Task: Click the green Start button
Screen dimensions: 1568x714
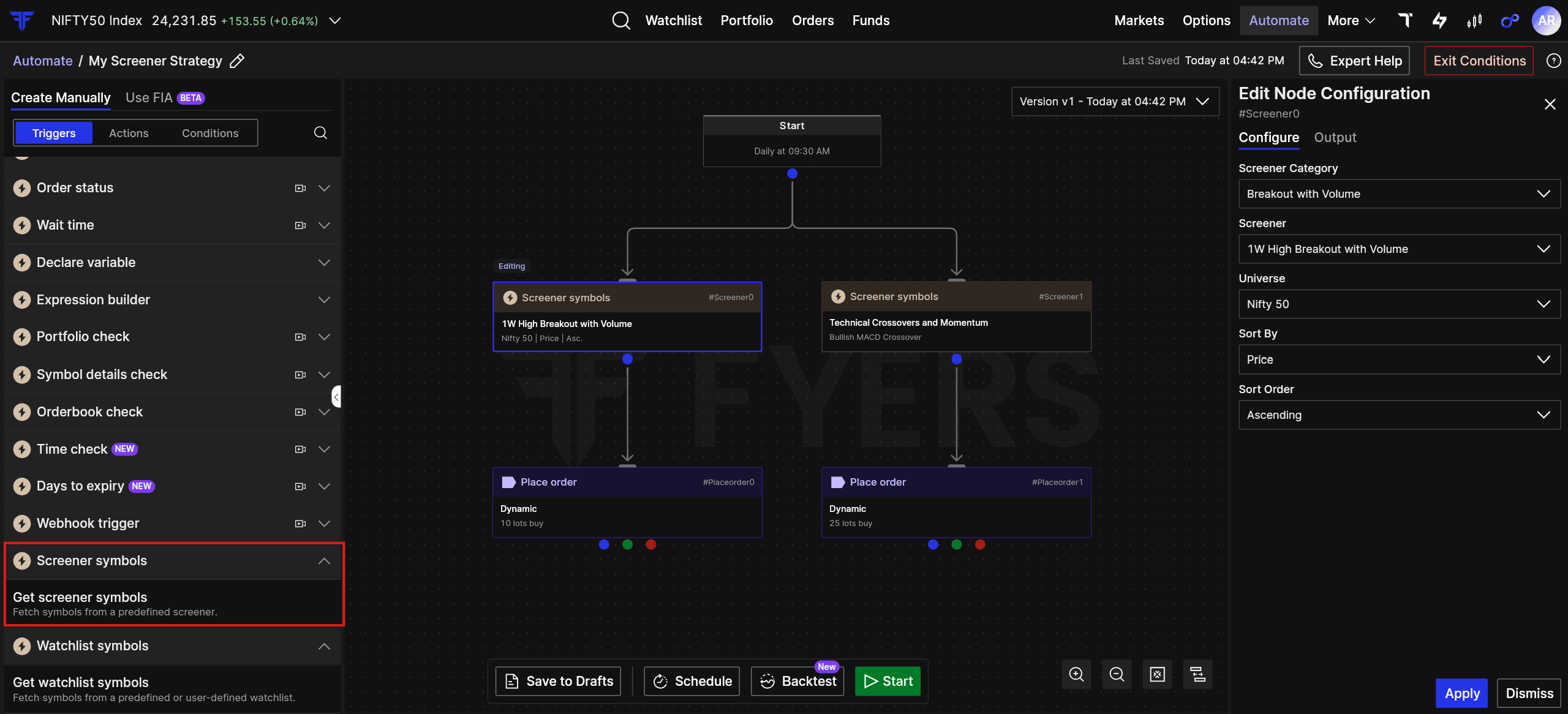Action: point(888,681)
